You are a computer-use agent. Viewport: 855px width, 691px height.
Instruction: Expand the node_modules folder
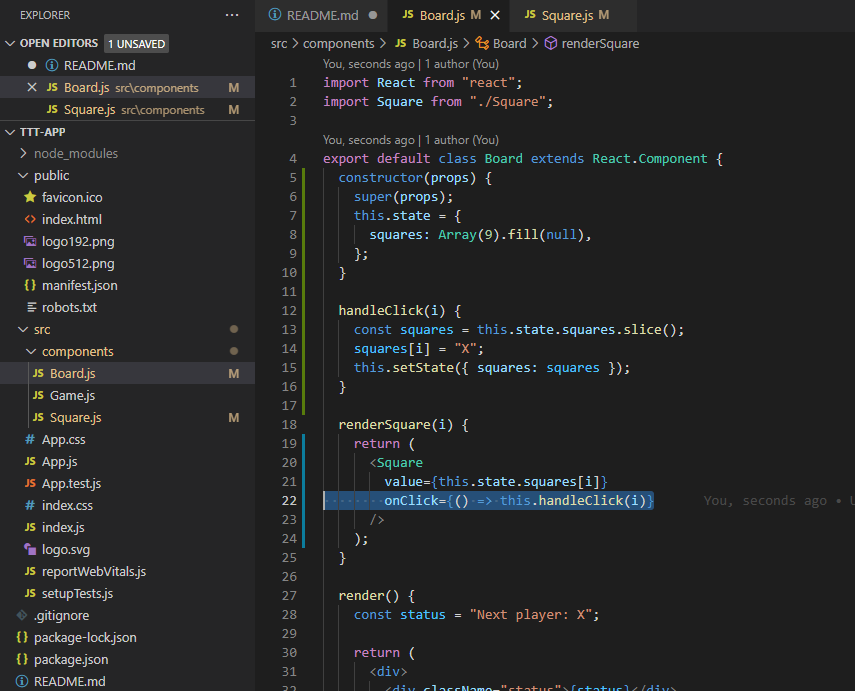coord(23,153)
